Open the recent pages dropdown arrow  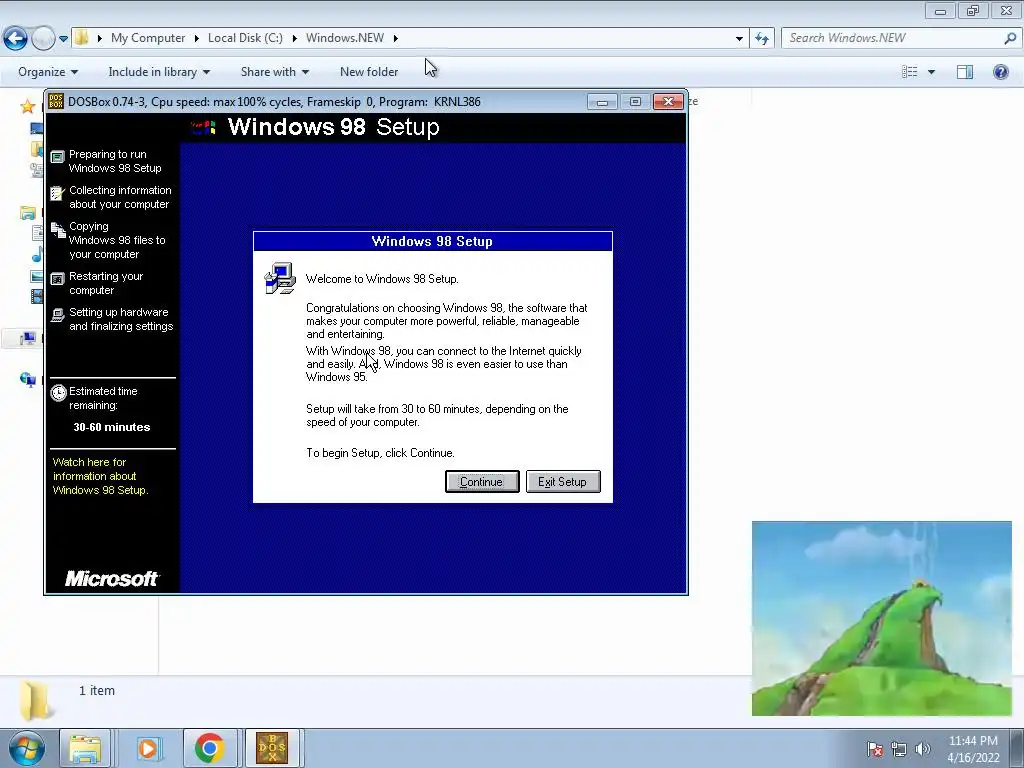coord(63,39)
